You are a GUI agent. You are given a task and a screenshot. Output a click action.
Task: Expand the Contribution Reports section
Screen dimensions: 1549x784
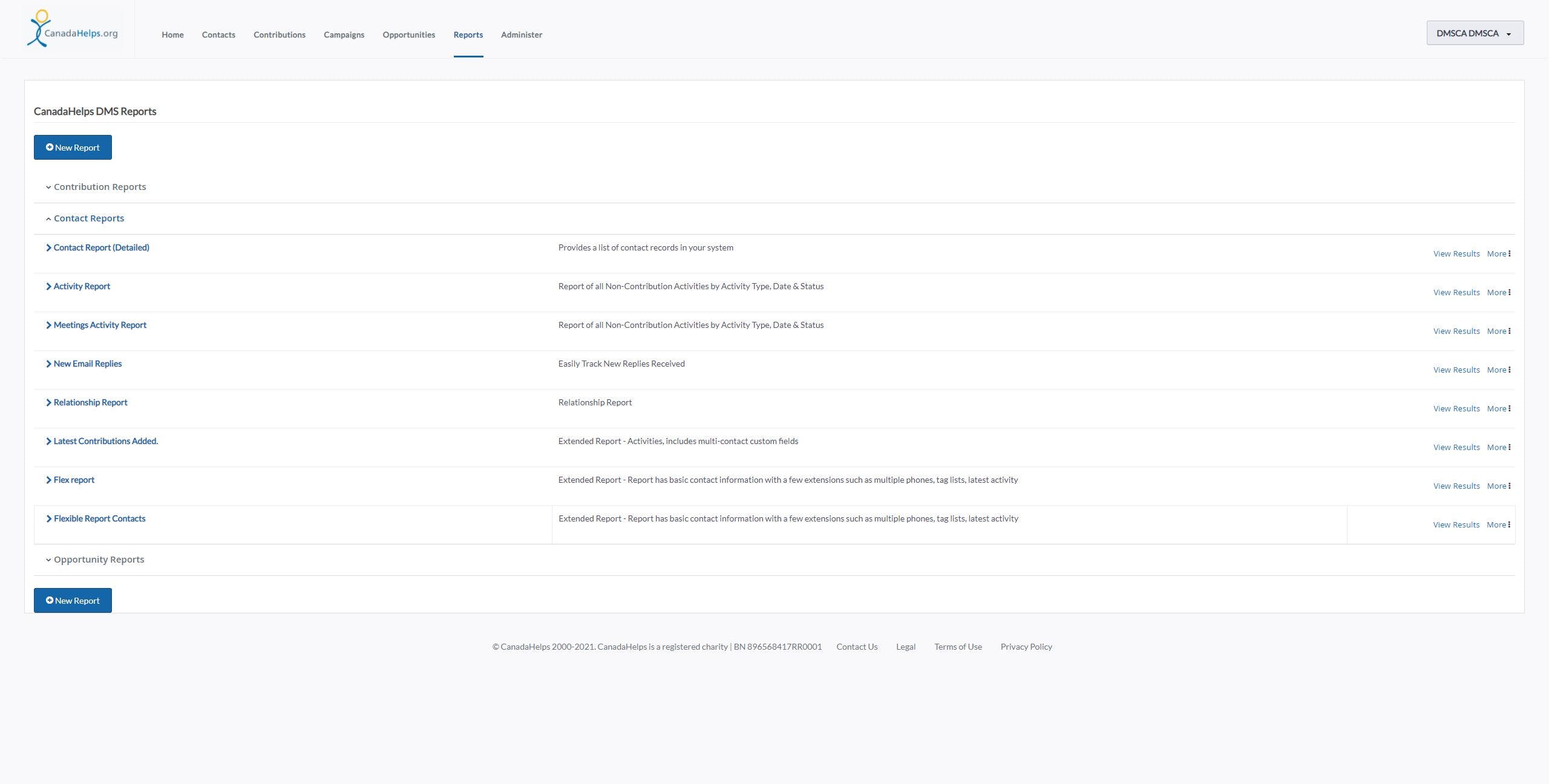pyautogui.click(x=99, y=187)
